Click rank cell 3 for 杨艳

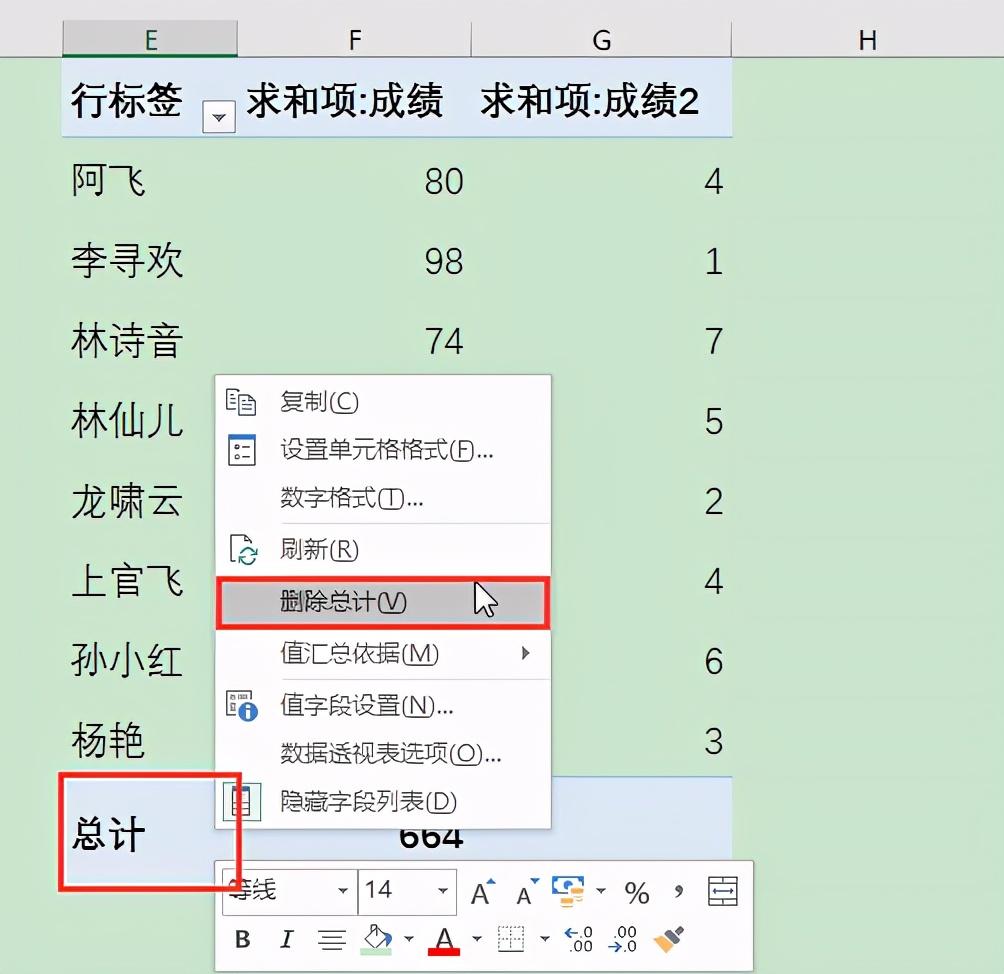(714, 742)
